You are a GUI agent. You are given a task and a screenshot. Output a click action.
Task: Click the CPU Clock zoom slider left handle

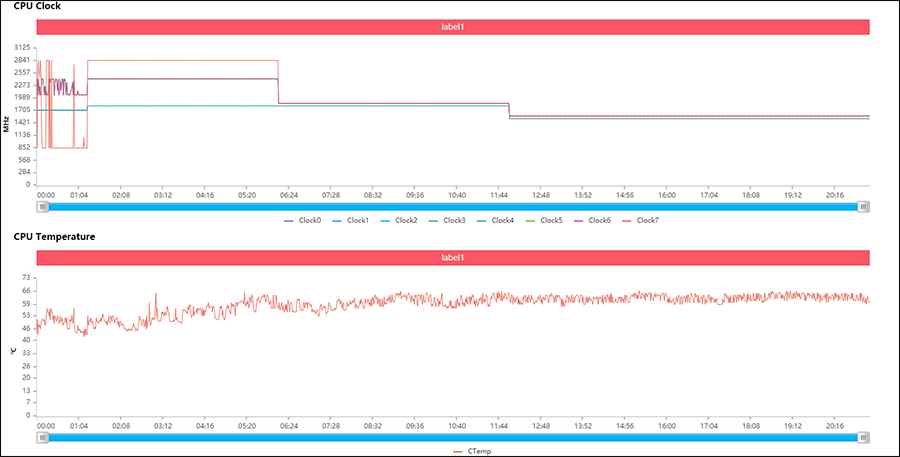pos(42,207)
